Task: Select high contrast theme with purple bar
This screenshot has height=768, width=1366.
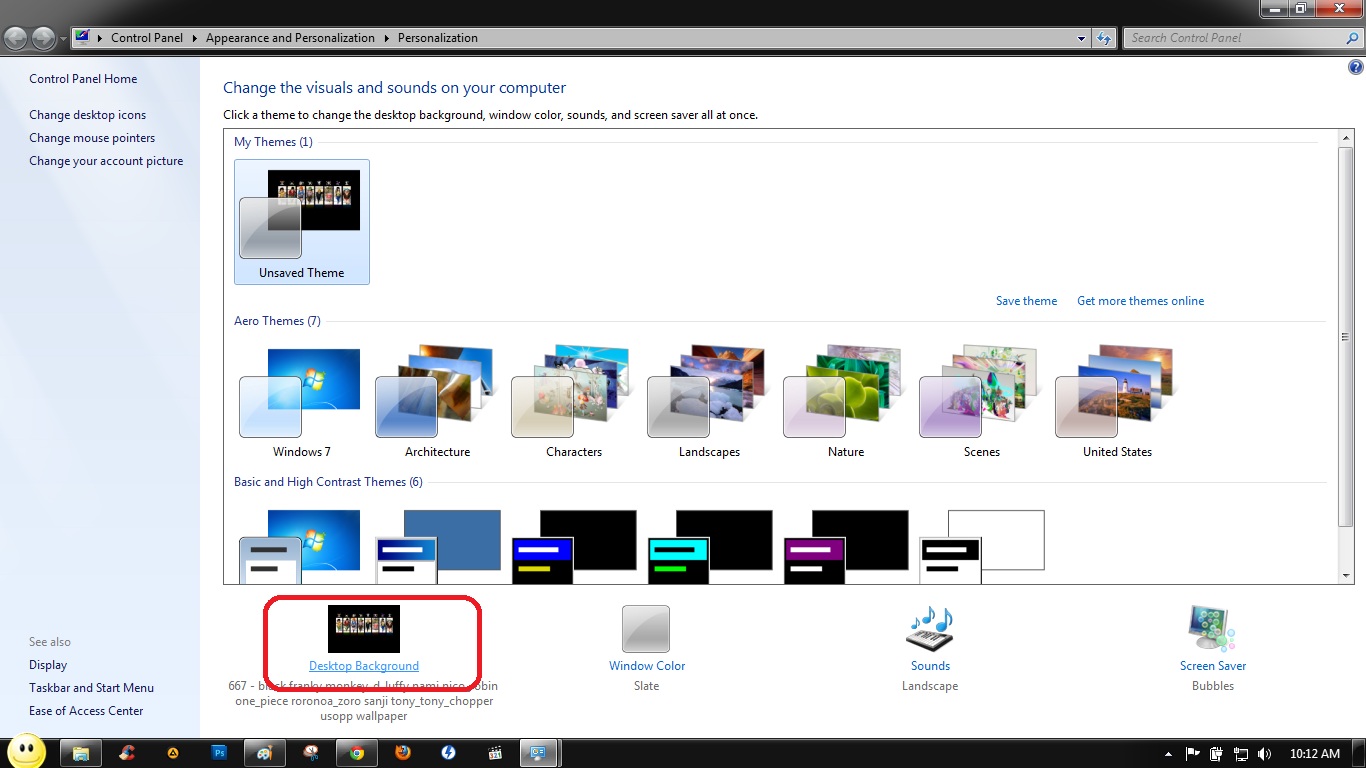Action: pyautogui.click(x=845, y=546)
